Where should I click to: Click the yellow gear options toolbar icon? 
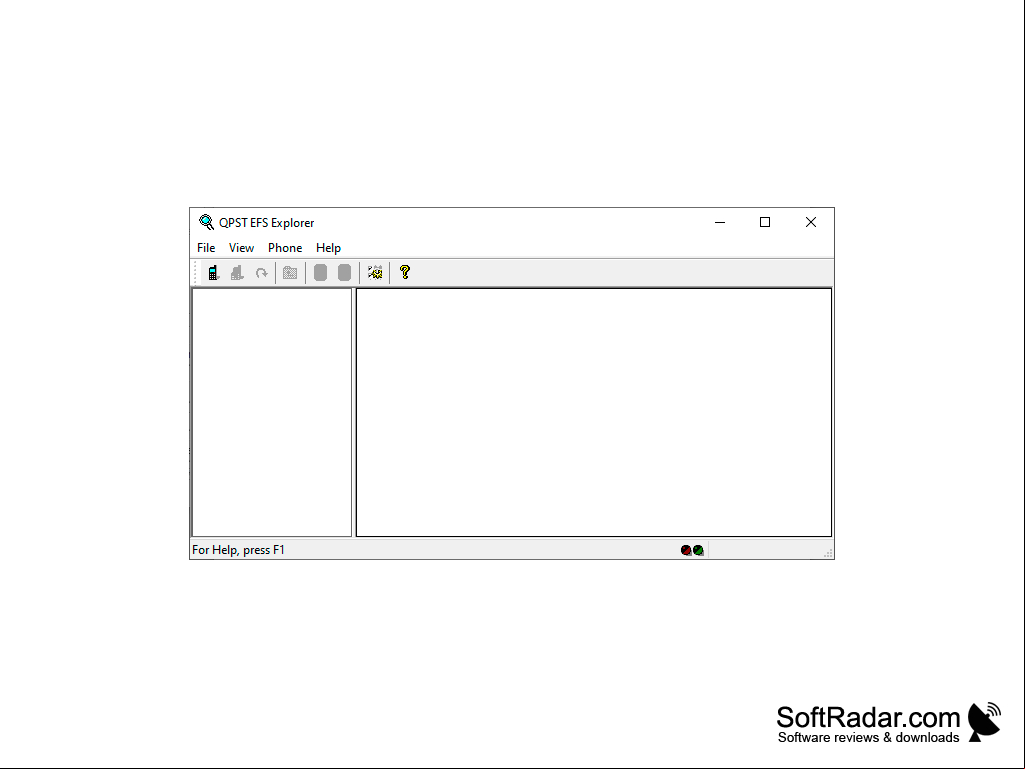375,273
